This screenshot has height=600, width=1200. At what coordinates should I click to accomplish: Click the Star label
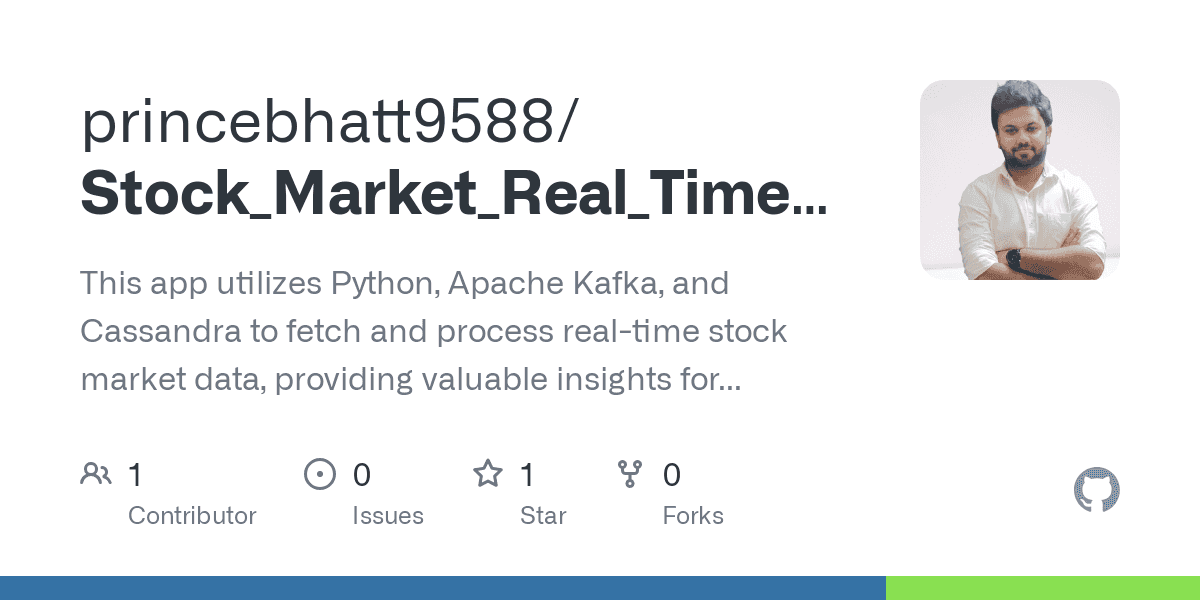point(543,516)
